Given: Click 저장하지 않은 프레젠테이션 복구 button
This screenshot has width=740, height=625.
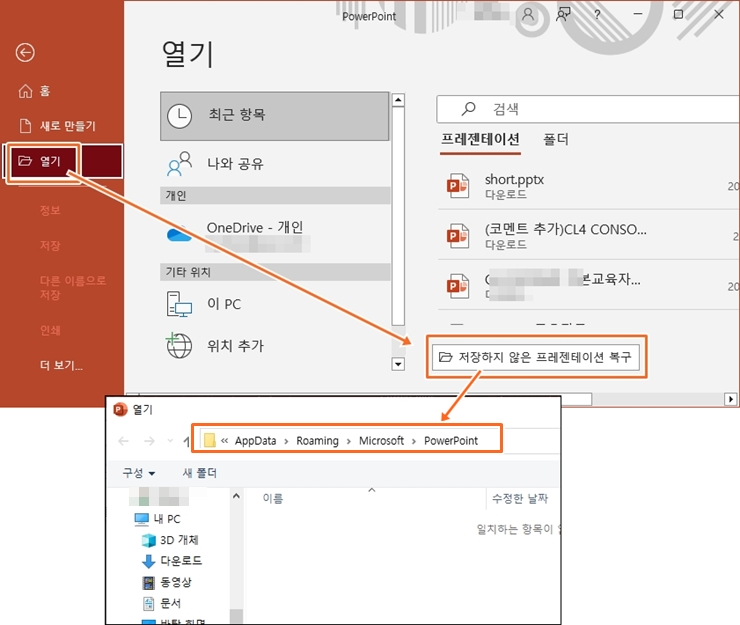Looking at the screenshot, I should [536, 357].
